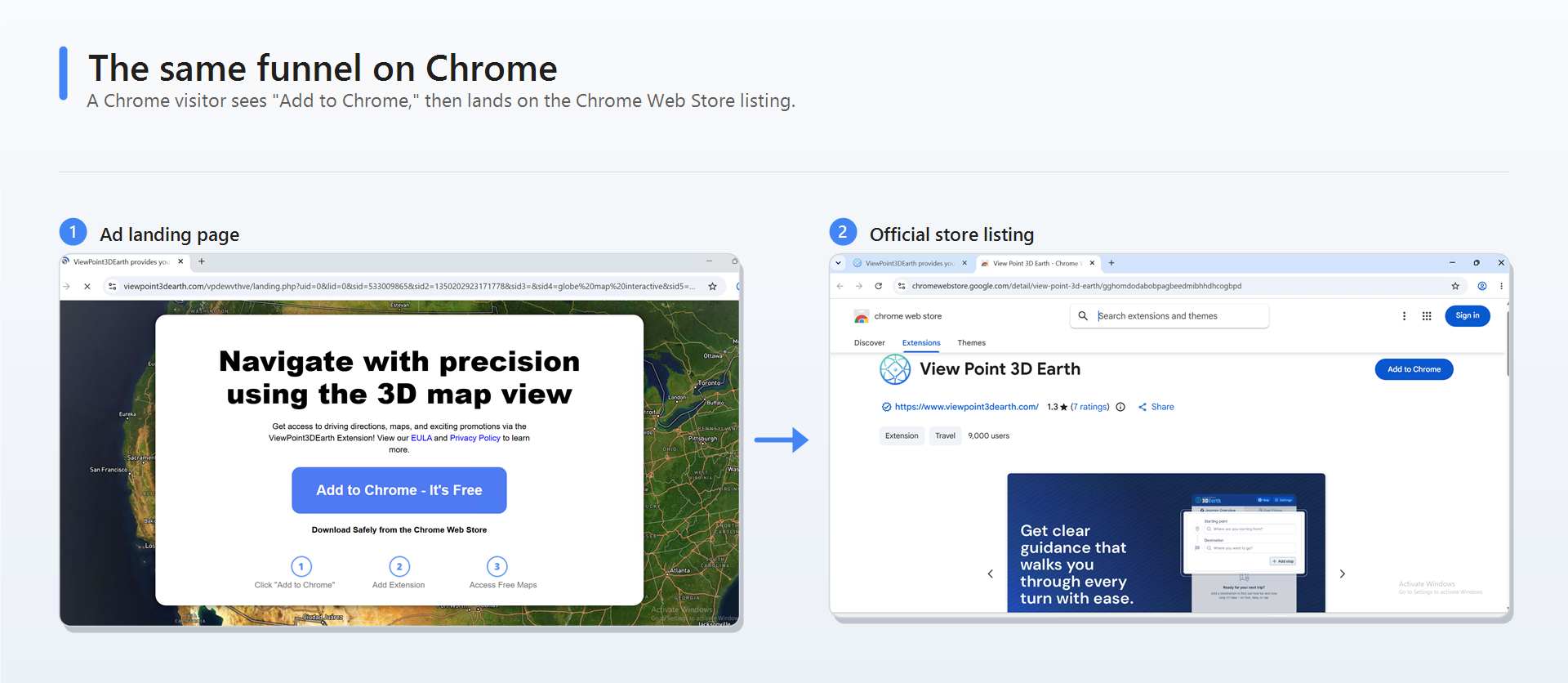
Task: Open new tab in landing page browser
Action: (x=202, y=261)
